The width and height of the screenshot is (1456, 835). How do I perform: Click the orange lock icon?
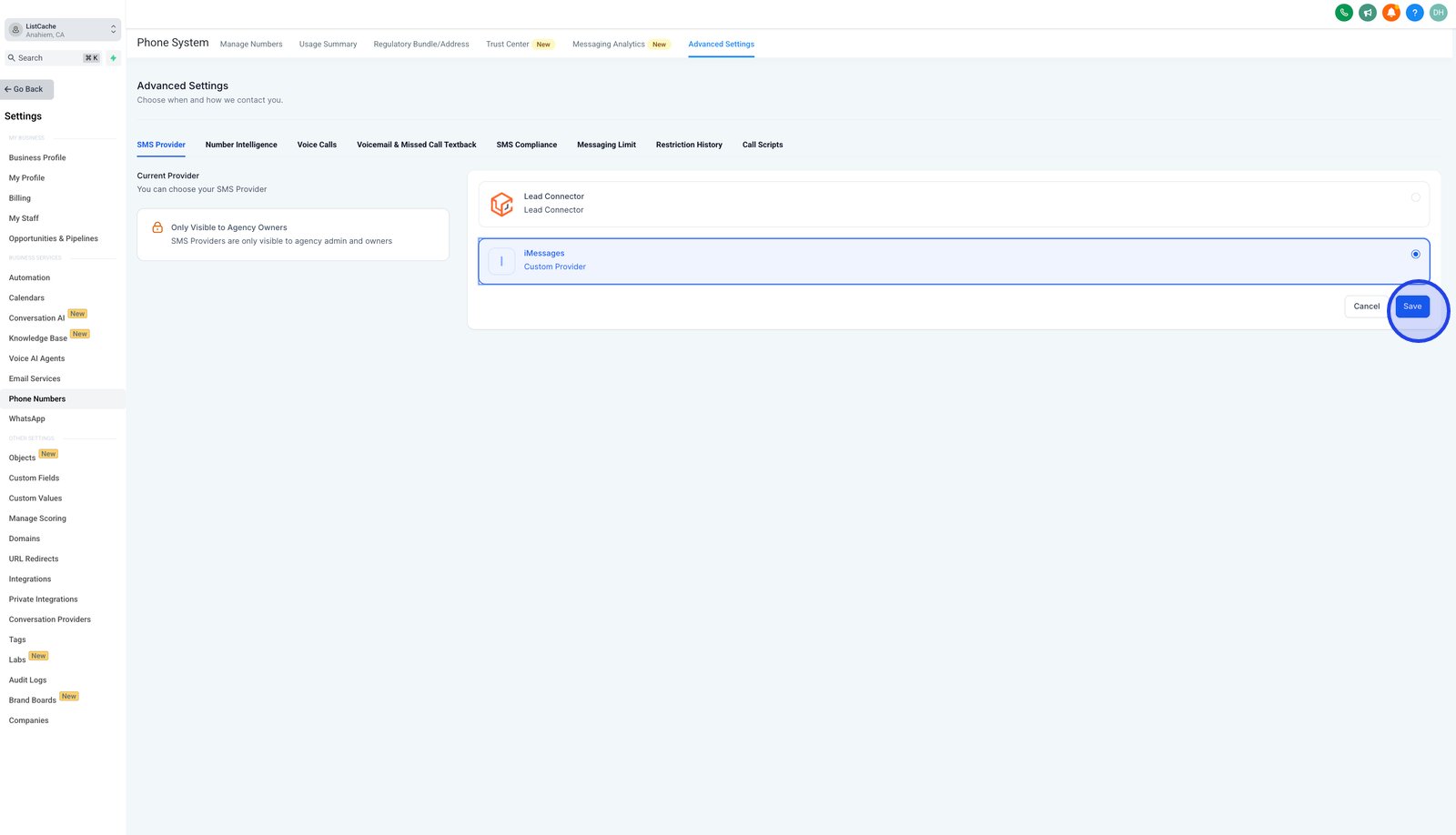pos(157,227)
